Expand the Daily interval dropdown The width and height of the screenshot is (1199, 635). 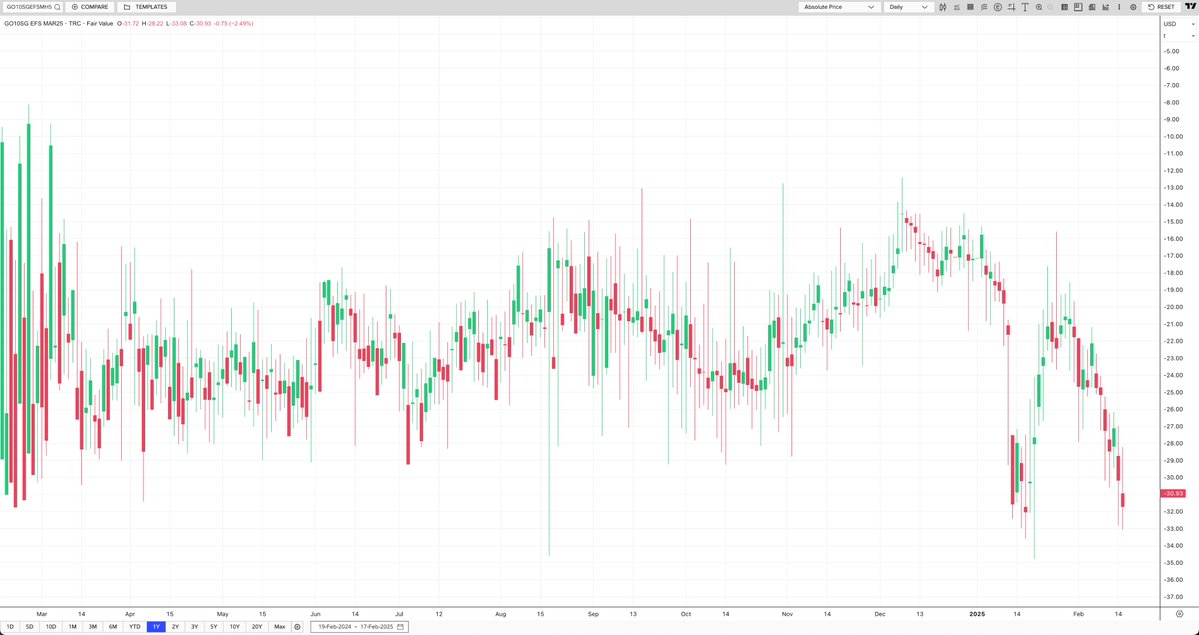point(908,7)
